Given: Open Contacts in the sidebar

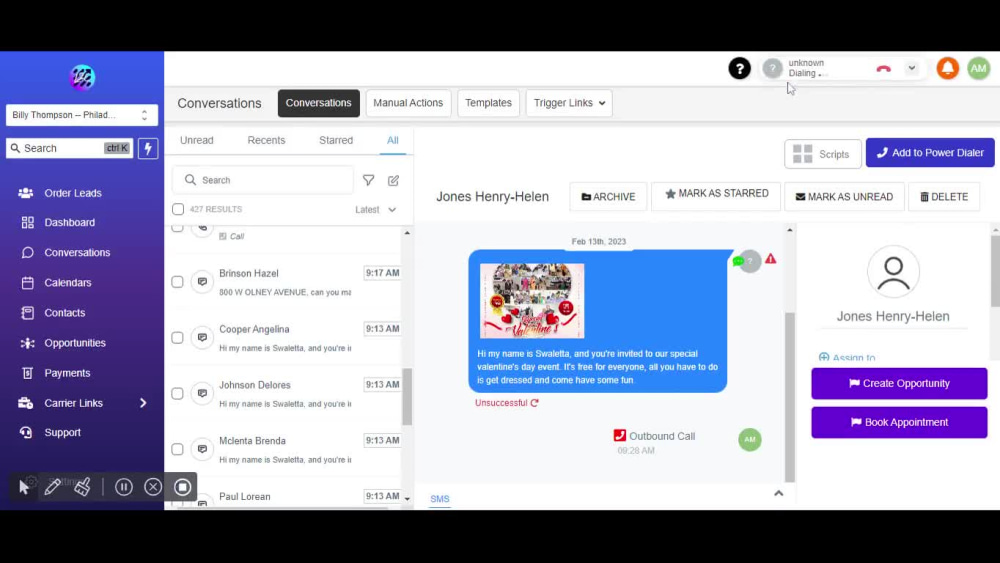Looking at the screenshot, I should pyautogui.click(x=64, y=312).
